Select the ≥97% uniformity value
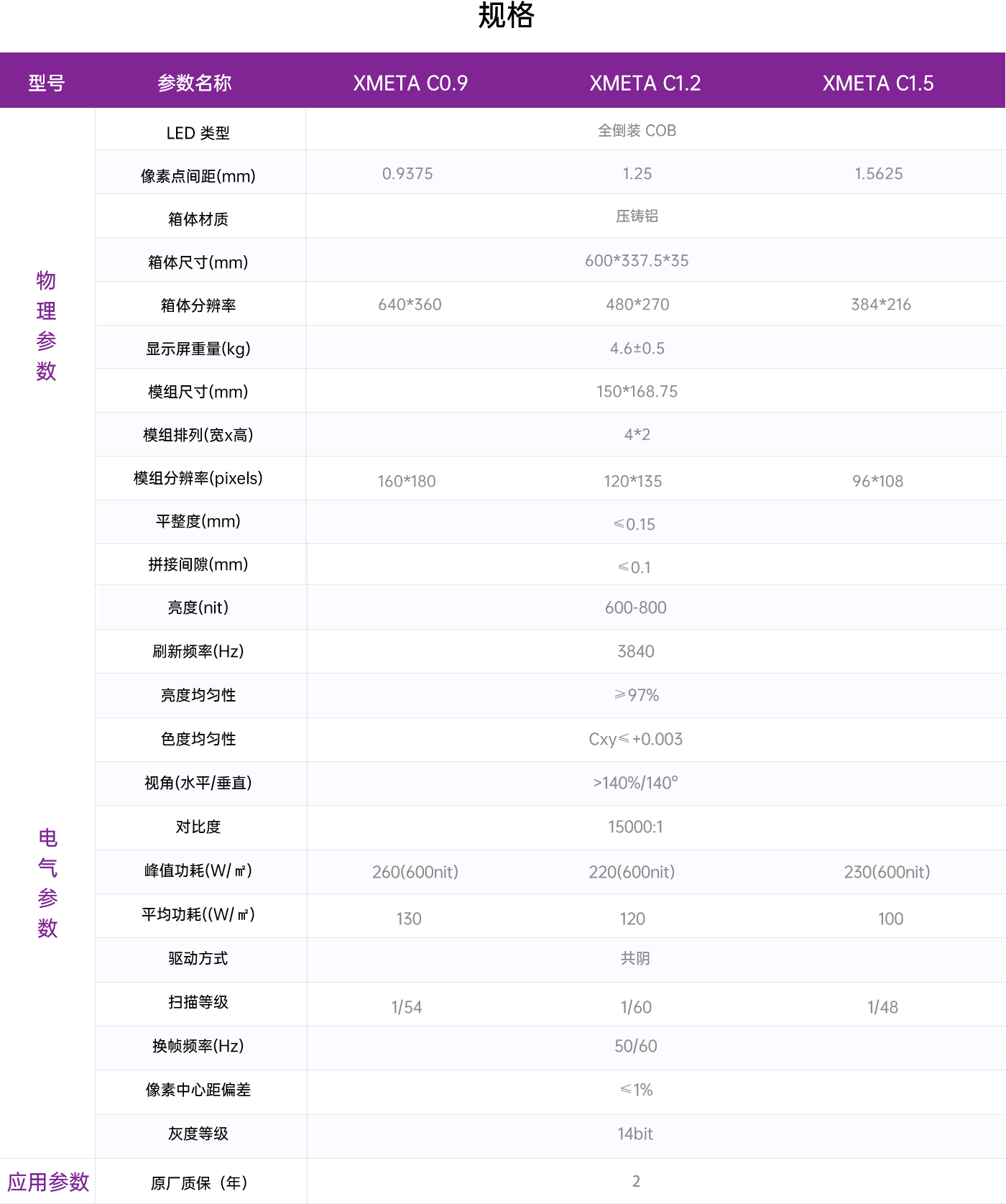Image resolution: width=1006 pixels, height=1204 pixels. pos(636,696)
